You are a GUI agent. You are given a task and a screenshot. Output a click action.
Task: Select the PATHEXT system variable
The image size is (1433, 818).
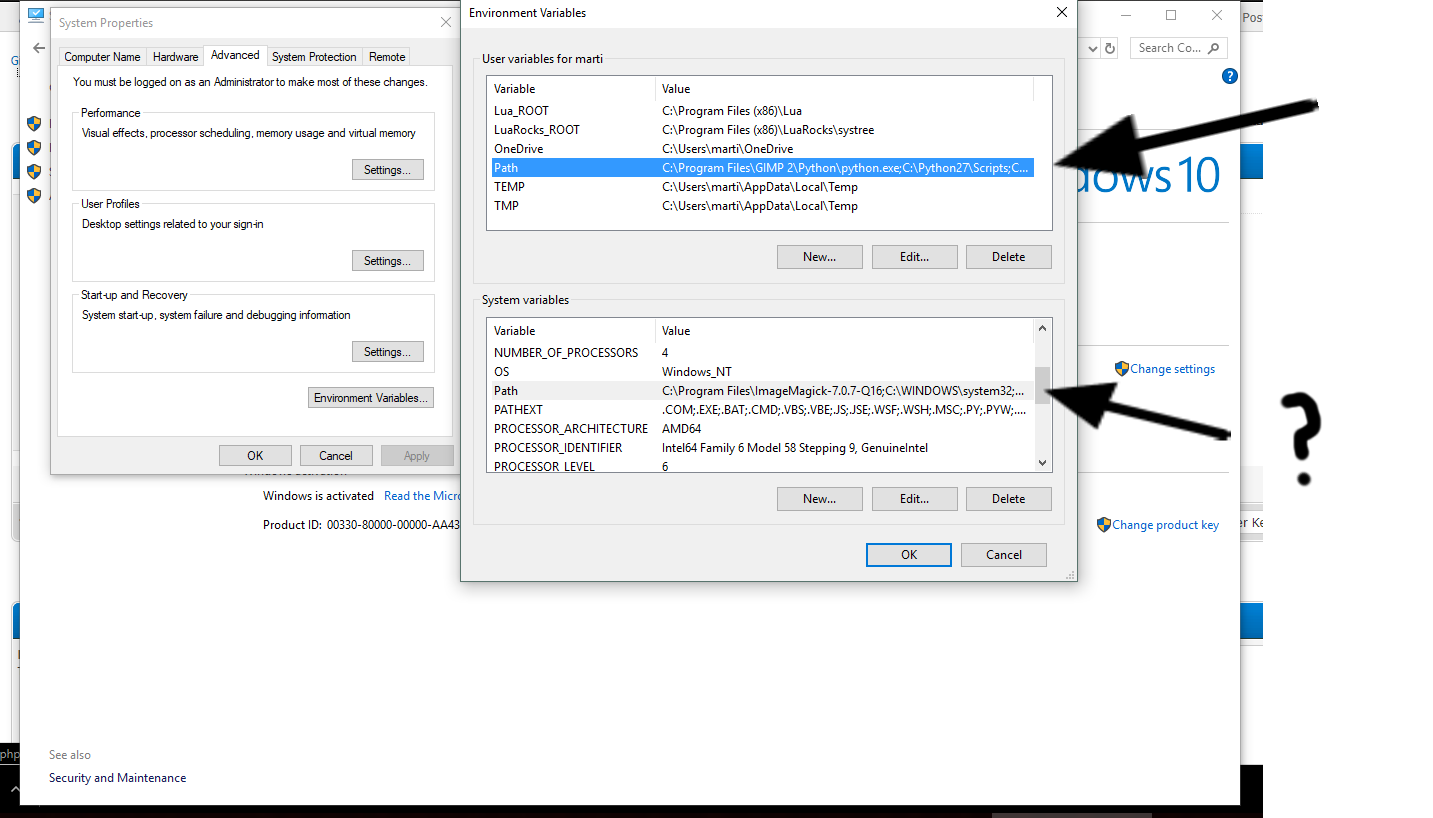click(761, 410)
